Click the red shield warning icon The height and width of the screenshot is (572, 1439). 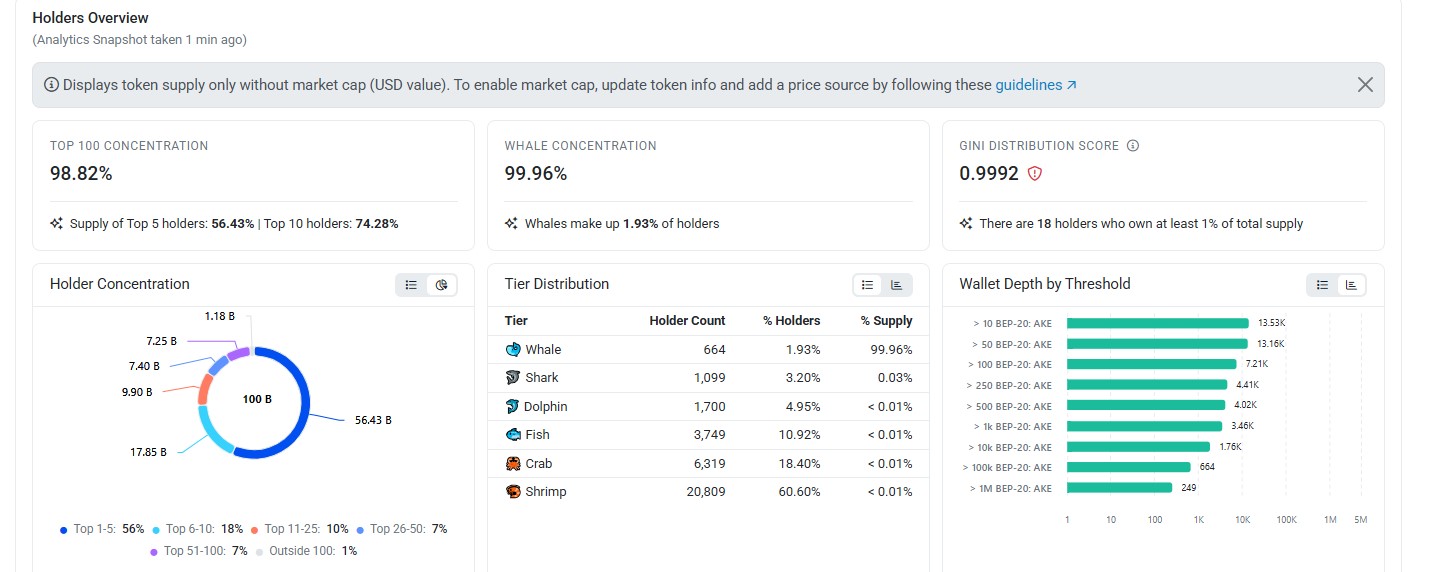1035,174
